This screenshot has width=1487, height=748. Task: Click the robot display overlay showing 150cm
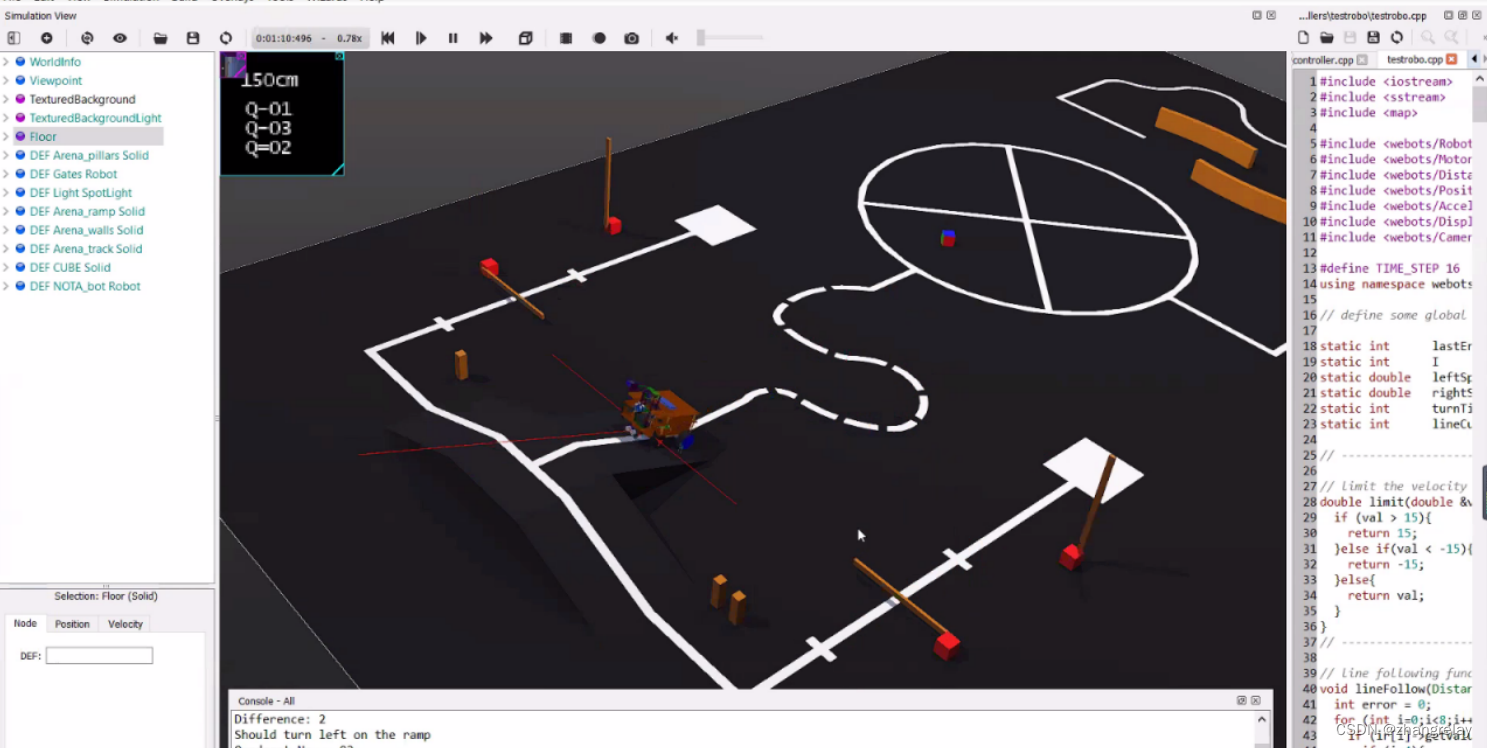click(x=282, y=114)
